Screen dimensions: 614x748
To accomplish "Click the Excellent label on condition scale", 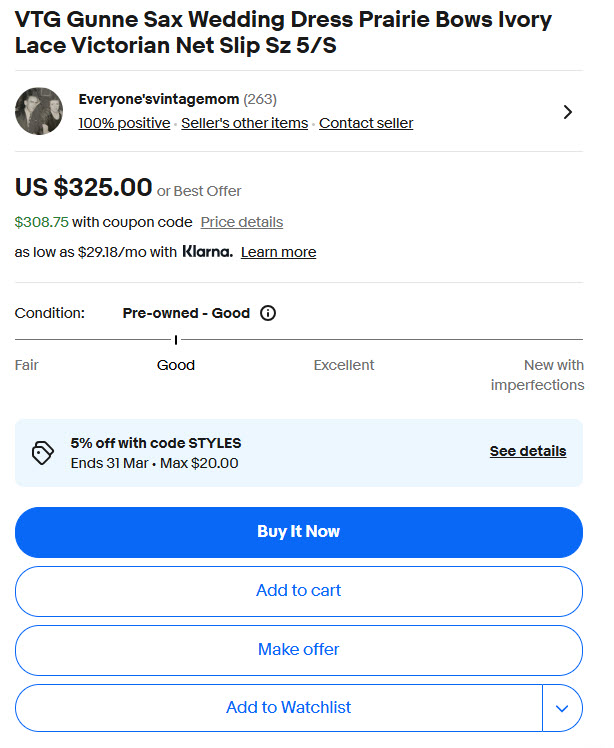I will (344, 365).
